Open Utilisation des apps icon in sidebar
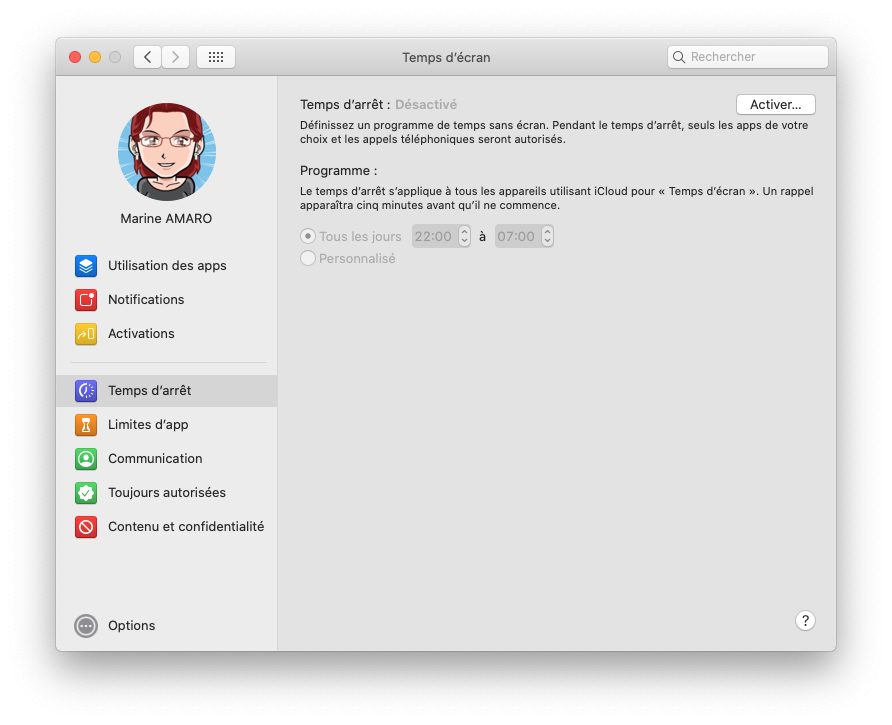 point(86,266)
